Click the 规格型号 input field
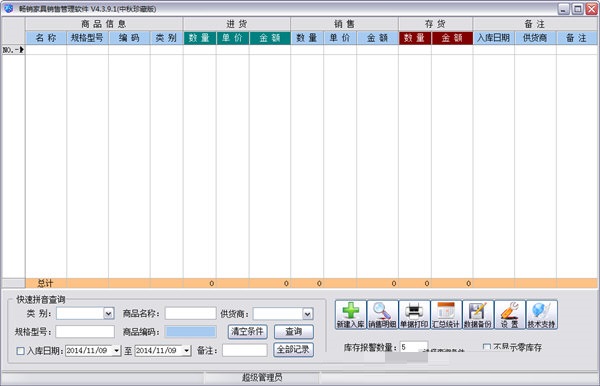Image resolution: width=600 pixels, height=386 pixels. tap(85, 332)
